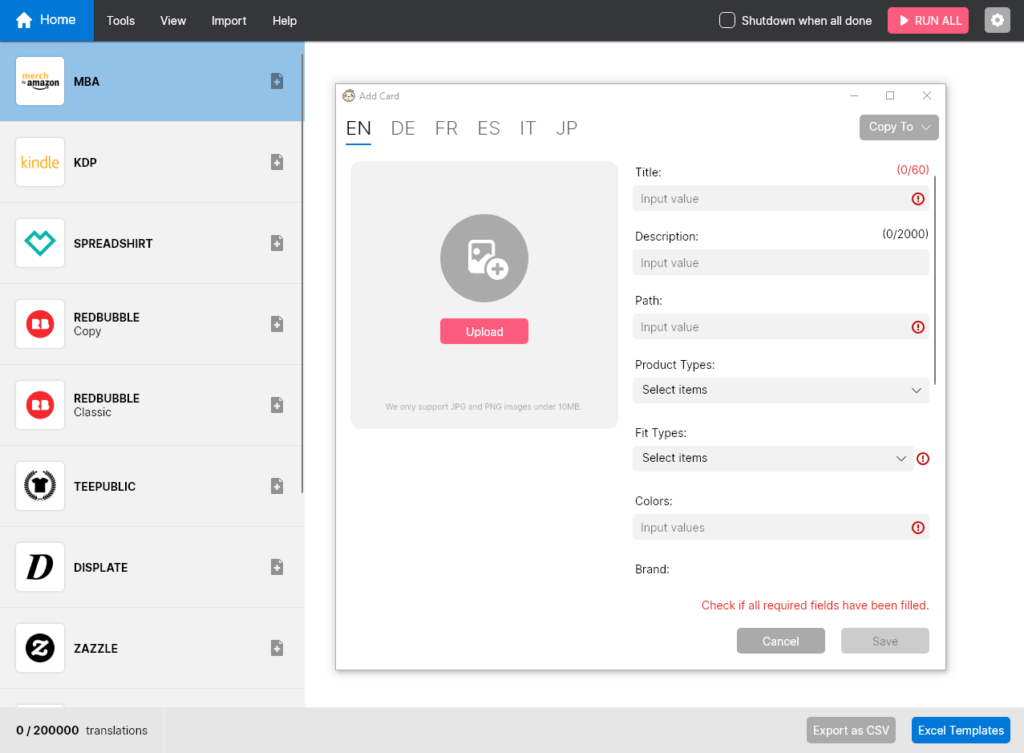Select the Merch by Amazon logo
1024x753 pixels.
(40, 81)
